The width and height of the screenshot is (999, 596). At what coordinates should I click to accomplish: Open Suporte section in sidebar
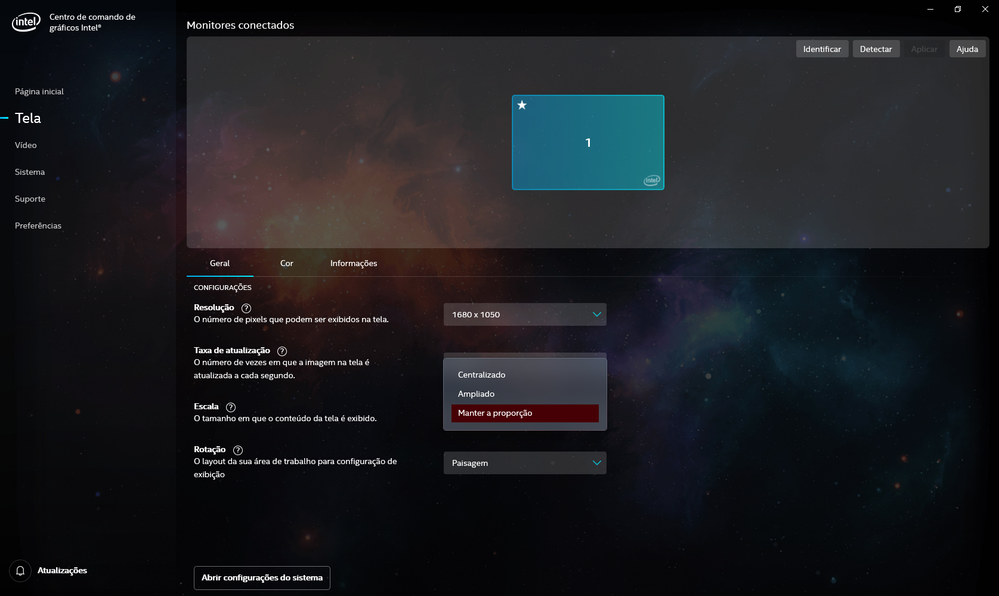(x=30, y=199)
